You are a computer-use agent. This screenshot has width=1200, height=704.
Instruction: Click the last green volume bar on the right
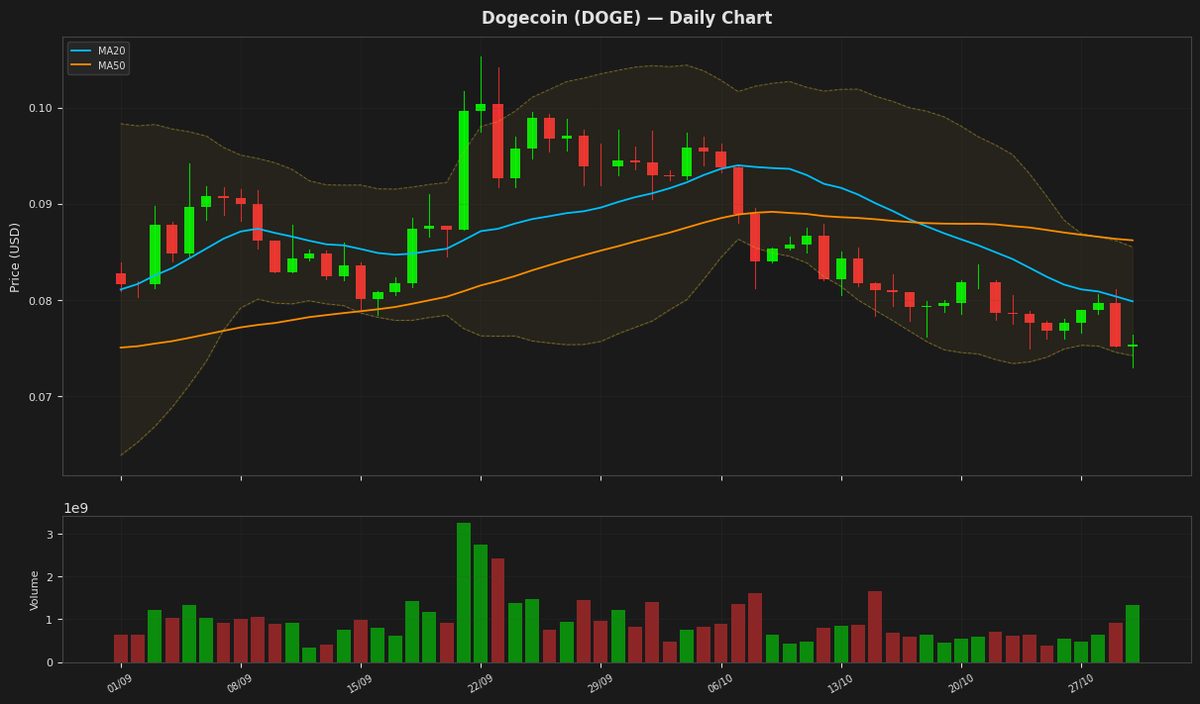[1132, 633]
